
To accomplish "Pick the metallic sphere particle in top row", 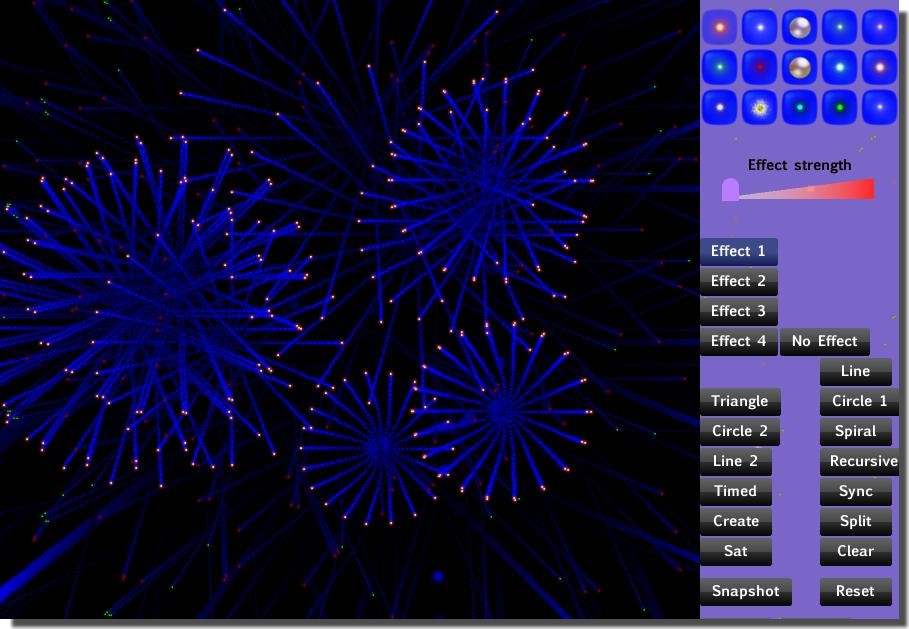I will coord(799,27).
